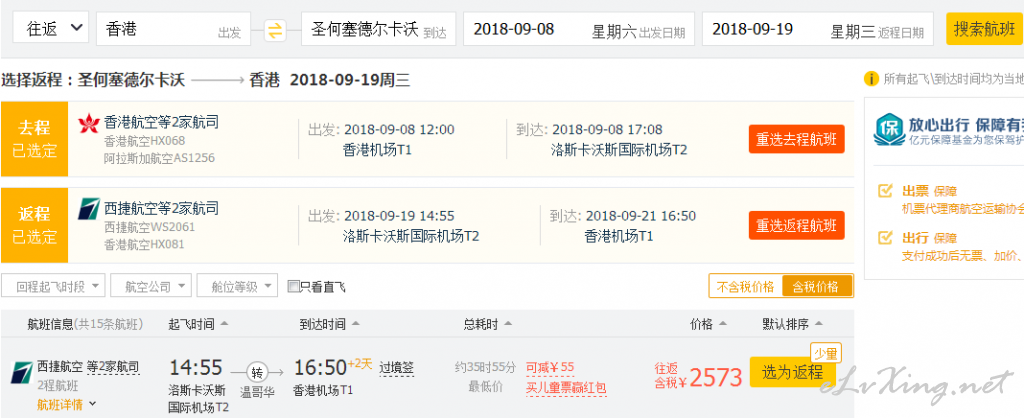Open the 回程起飞时段 filter dropdown
Viewport: 1024px width, 418px height.
tap(54, 286)
